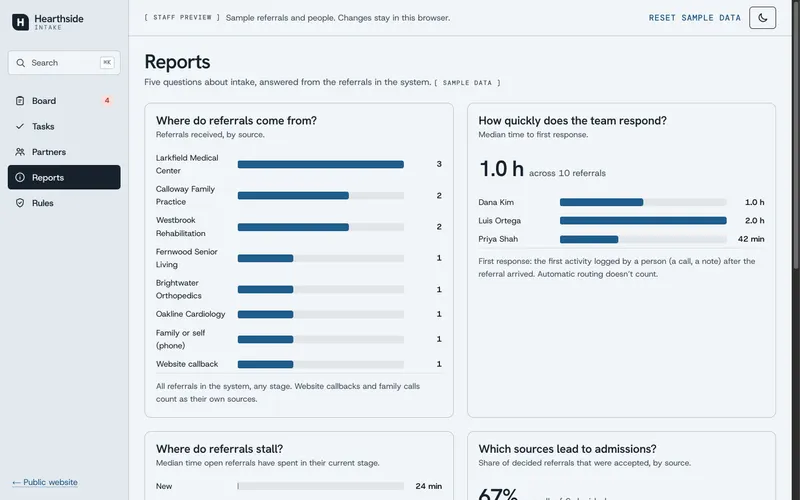
Task: Click the "42 min" value
Action: click(x=751, y=239)
